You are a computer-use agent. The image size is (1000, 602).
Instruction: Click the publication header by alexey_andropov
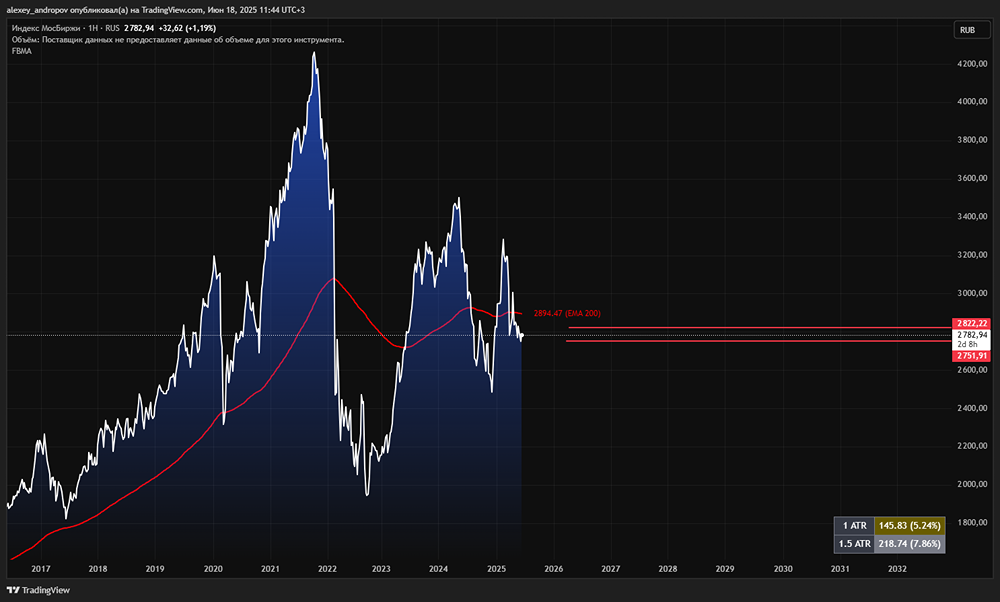156,10
